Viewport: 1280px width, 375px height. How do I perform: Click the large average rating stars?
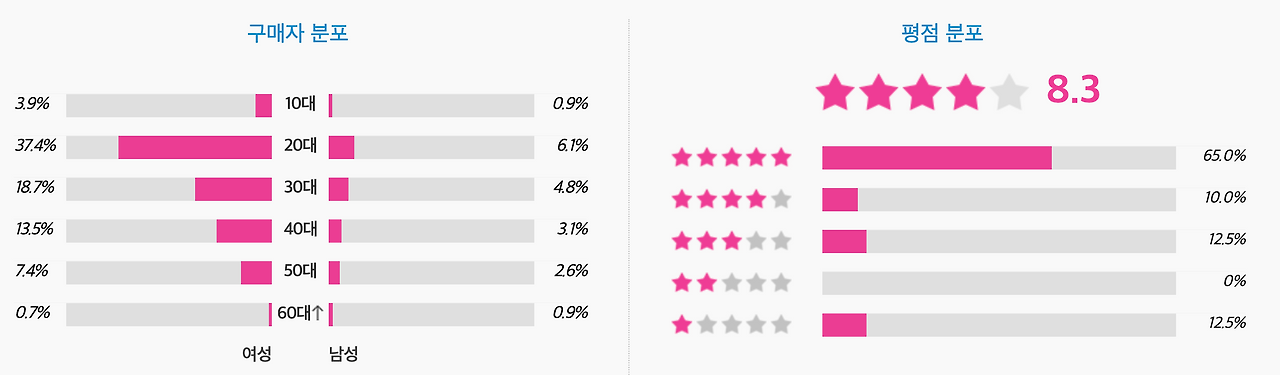(x=922, y=92)
